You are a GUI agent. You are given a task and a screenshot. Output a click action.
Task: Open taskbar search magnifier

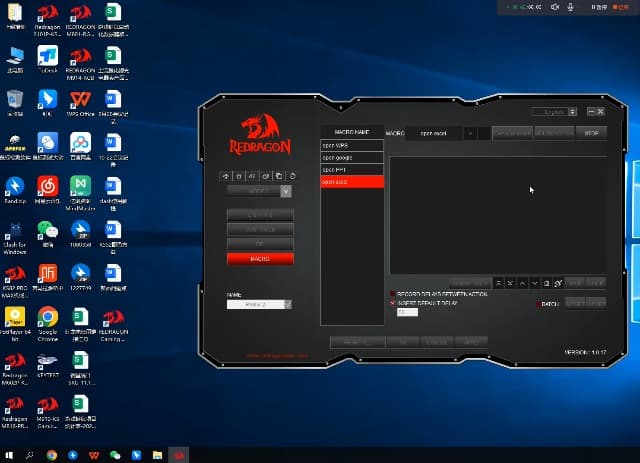29,455
